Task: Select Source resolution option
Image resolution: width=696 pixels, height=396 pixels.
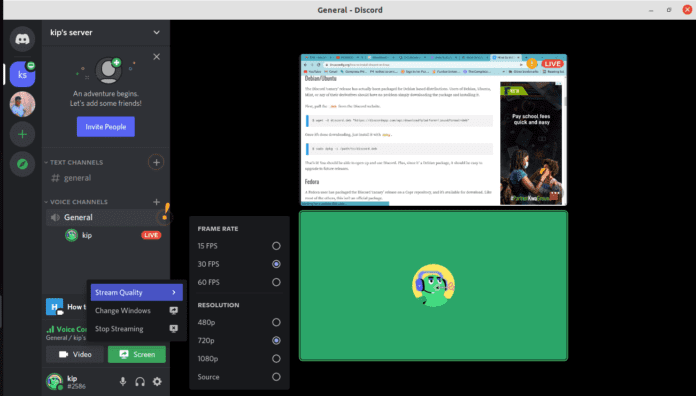Action: click(239, 377)
